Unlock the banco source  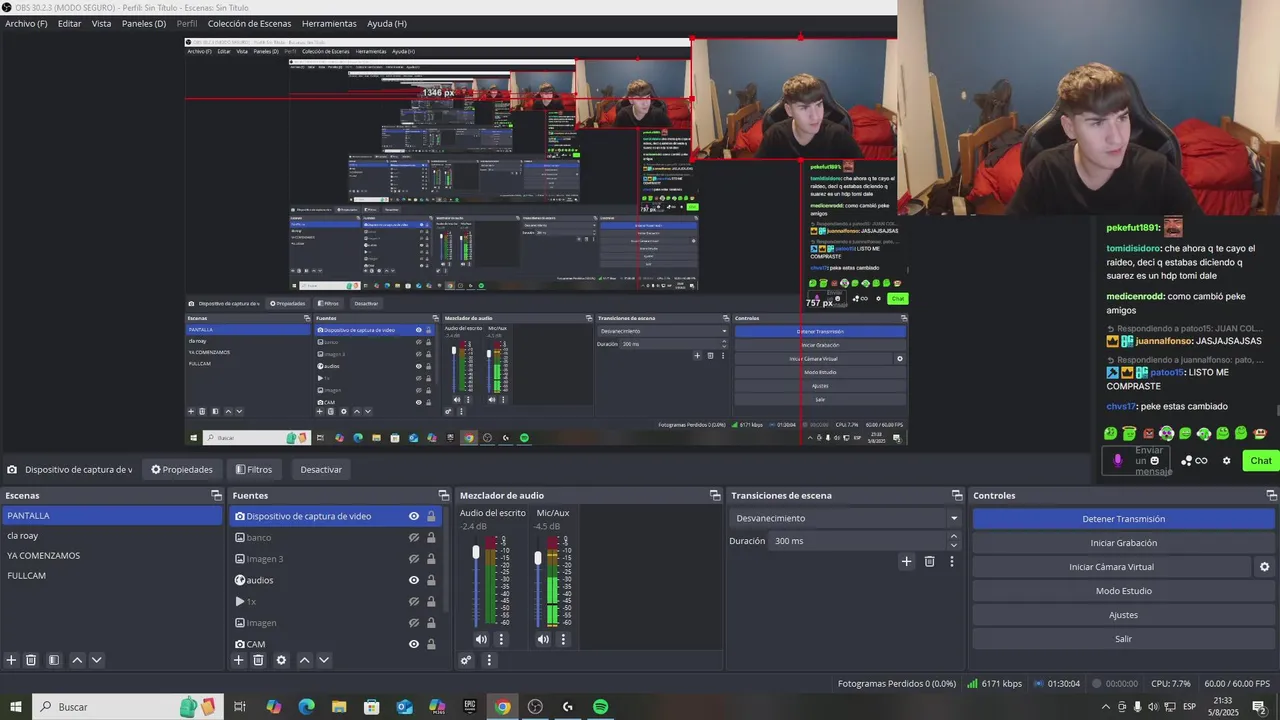pos(431,538)
